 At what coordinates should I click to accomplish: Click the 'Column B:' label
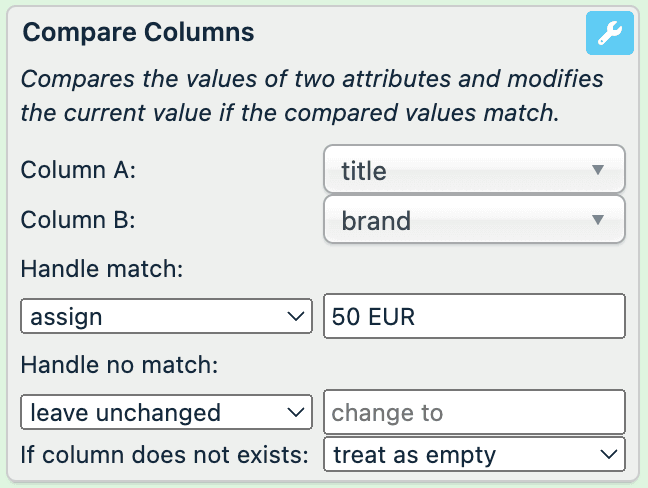tap(78, 219)
